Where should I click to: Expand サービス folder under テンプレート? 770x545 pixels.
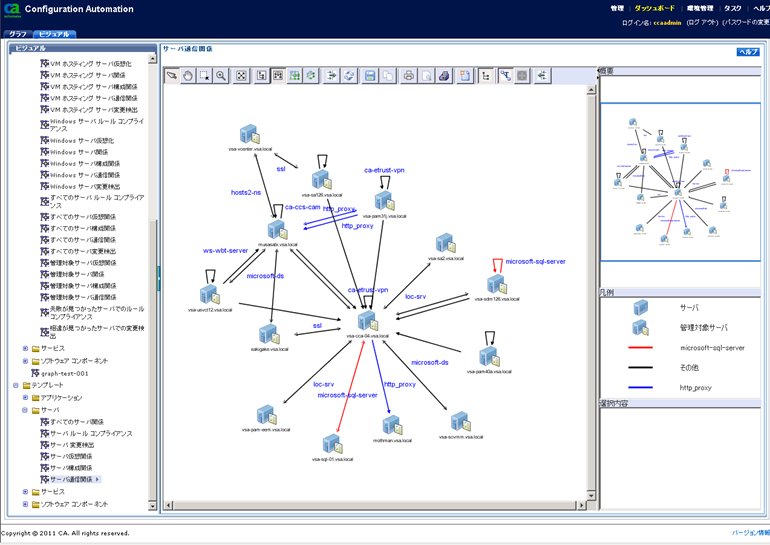pos(25,491)
